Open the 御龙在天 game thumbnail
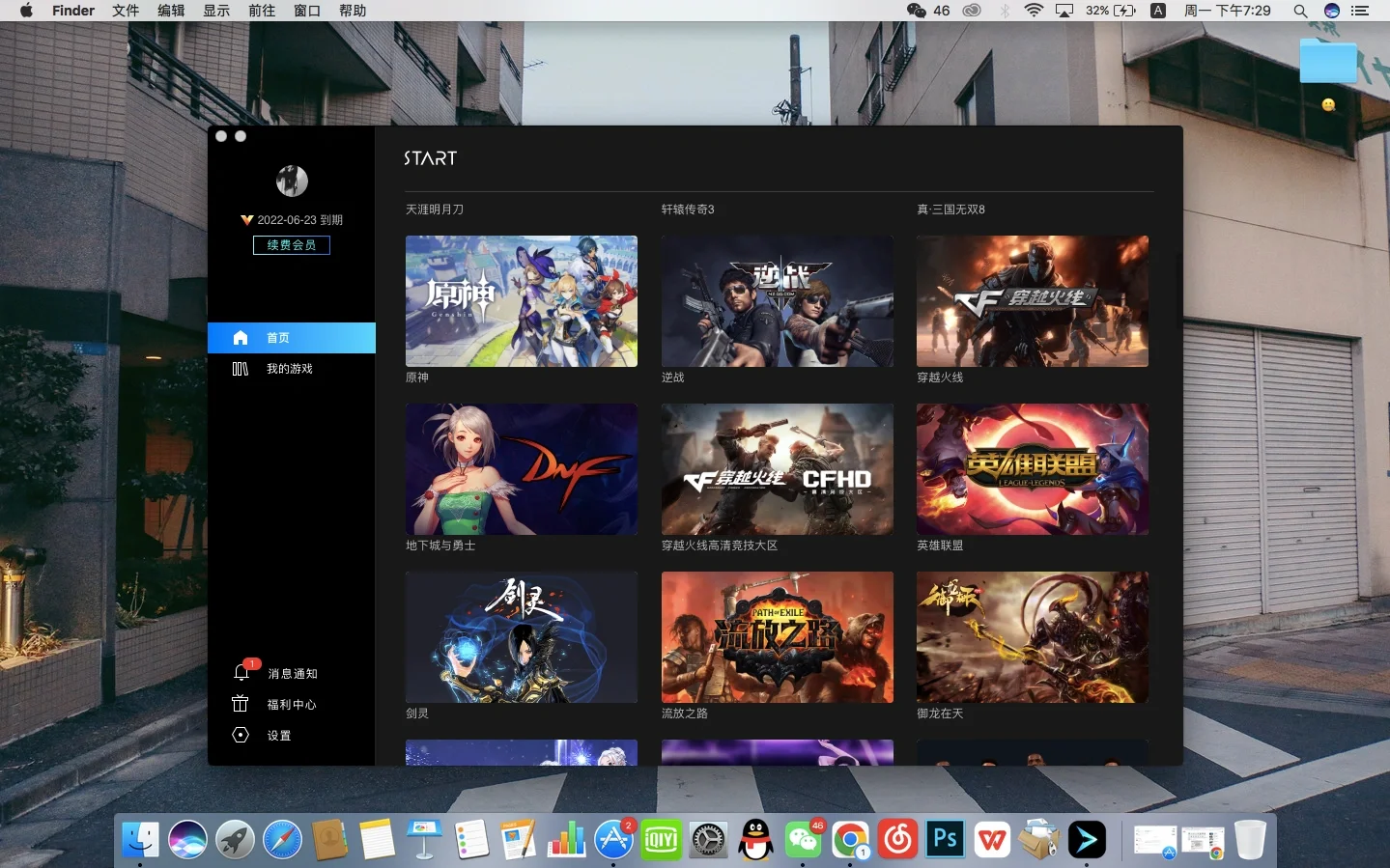Screen dimensions: 1390x868 (x=1033, y=637)
